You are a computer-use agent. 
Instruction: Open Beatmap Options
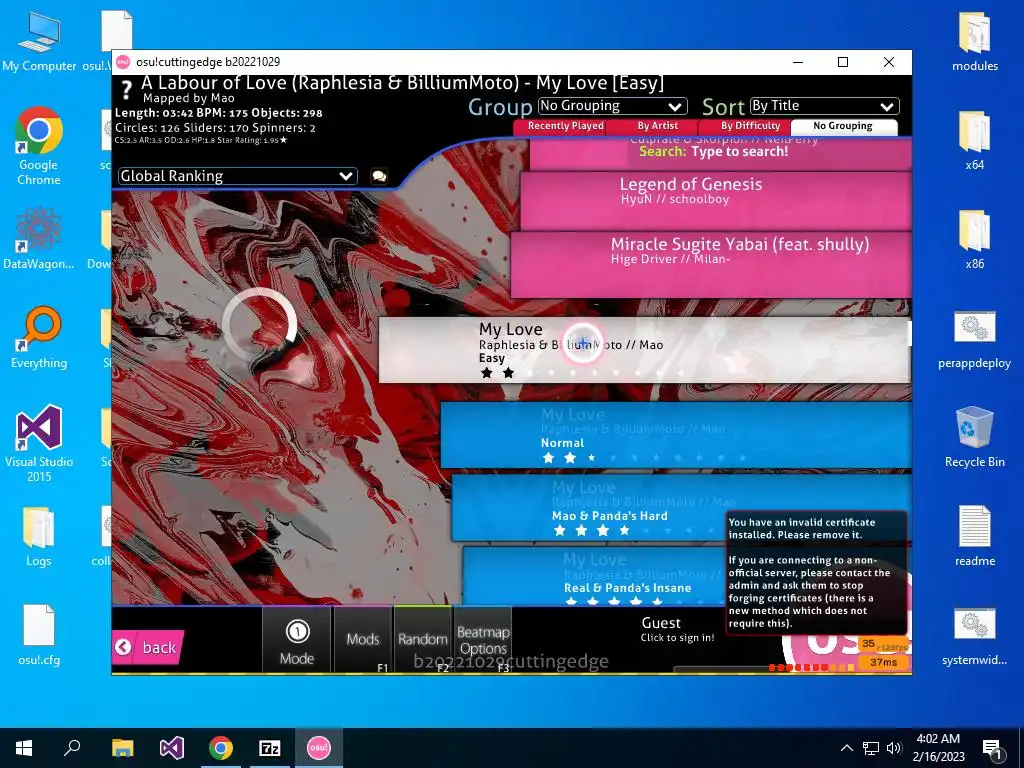click(x=483, y=640)
